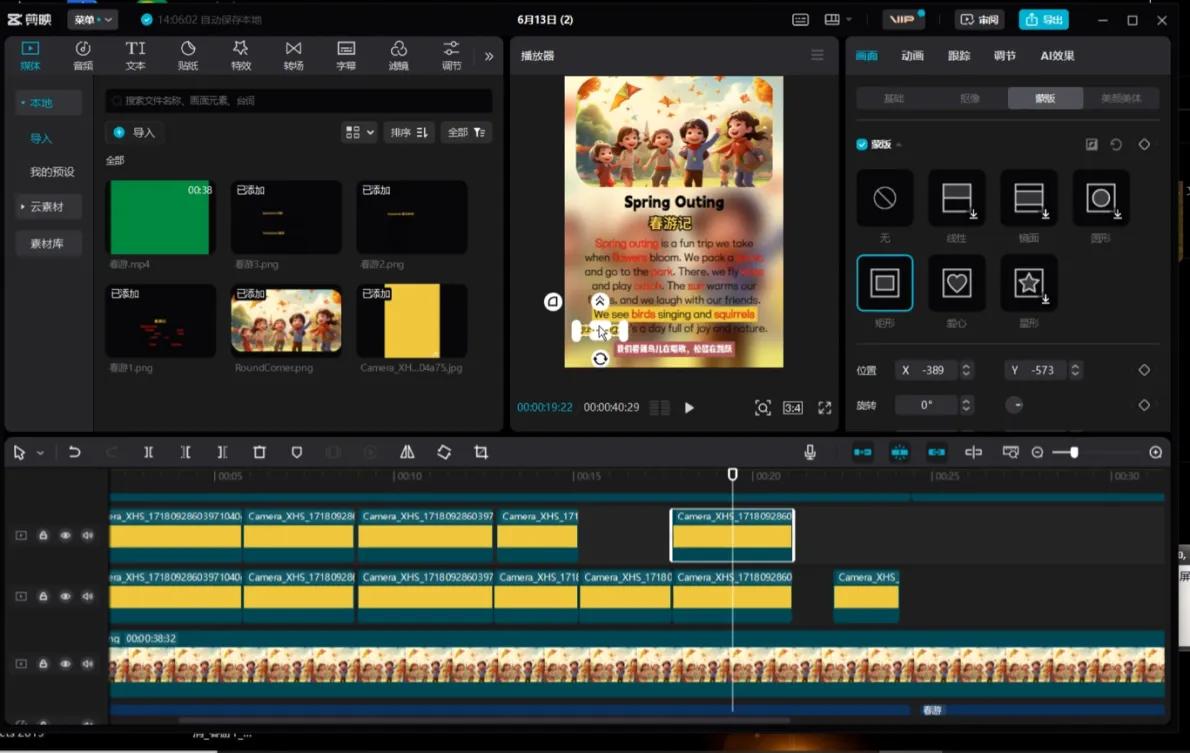Select the RoundCorner.png thumbnail
This screenshot has height=753, width=1190.
point(287,321)
